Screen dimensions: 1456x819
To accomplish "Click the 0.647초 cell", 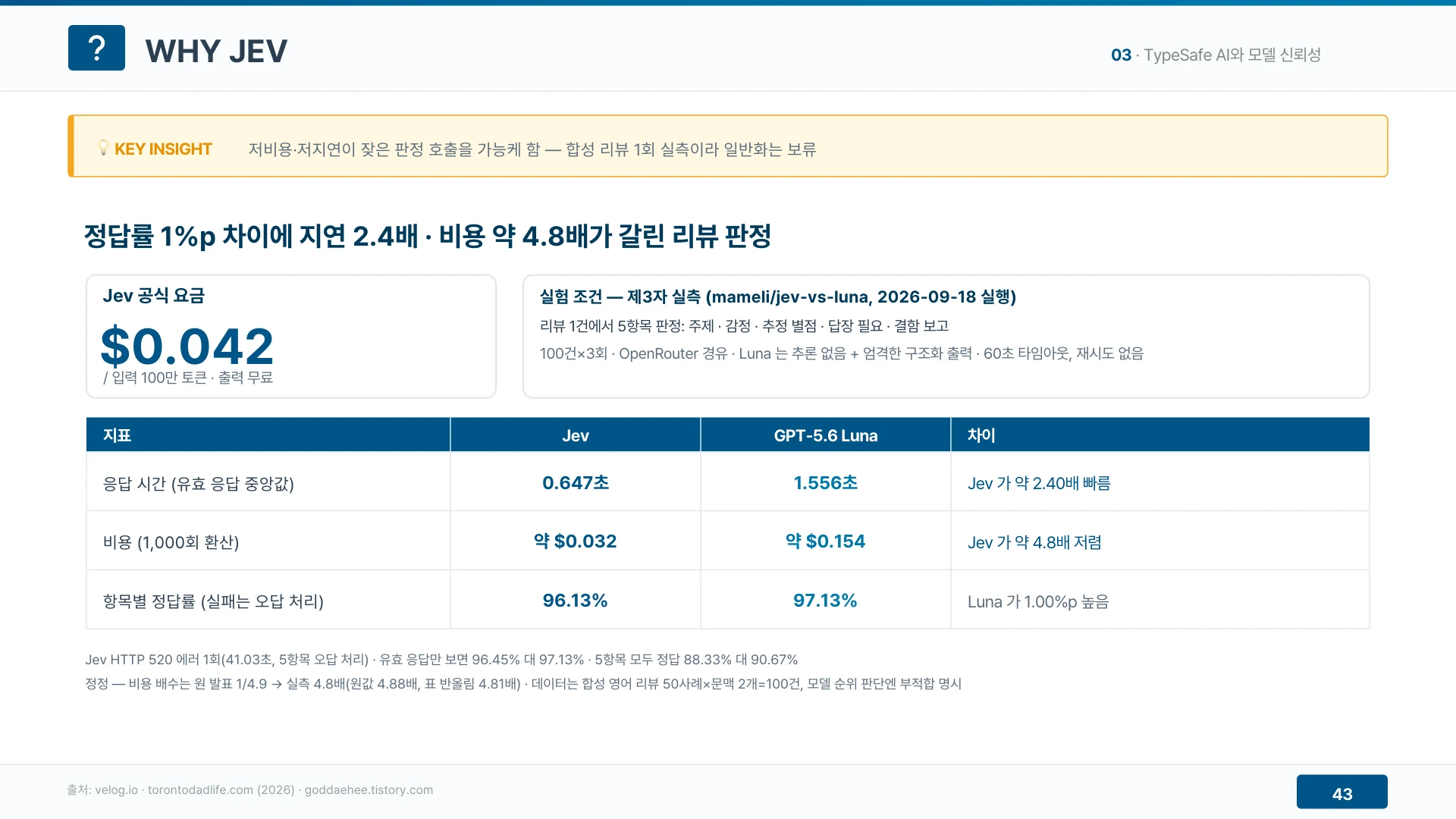I will 576,482.
